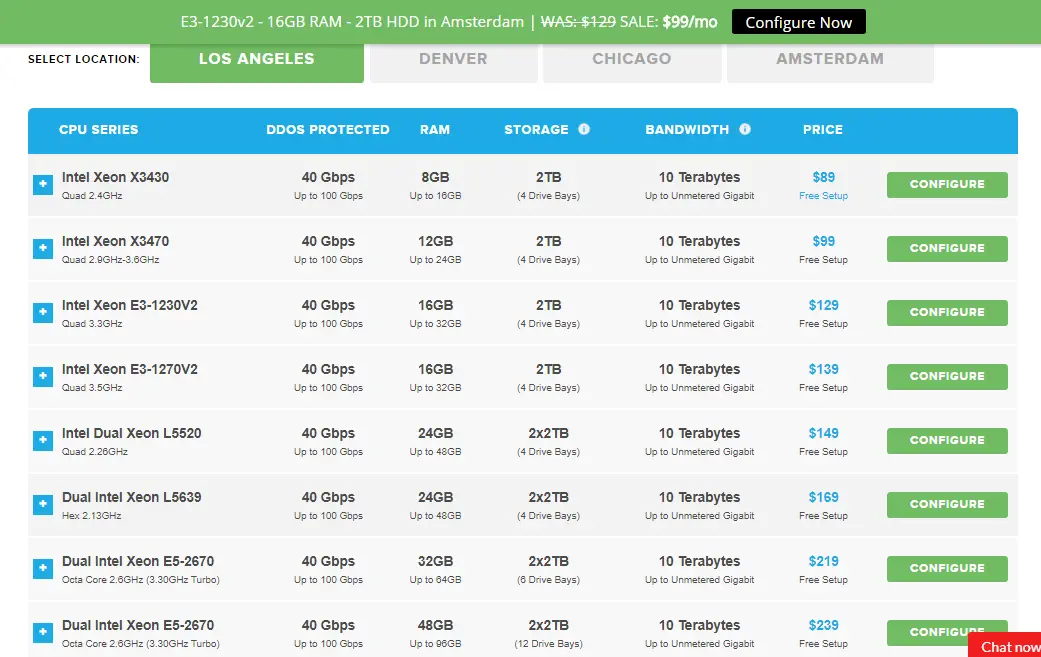Configure the $149 Dual Xeon L5520 server

947,441
